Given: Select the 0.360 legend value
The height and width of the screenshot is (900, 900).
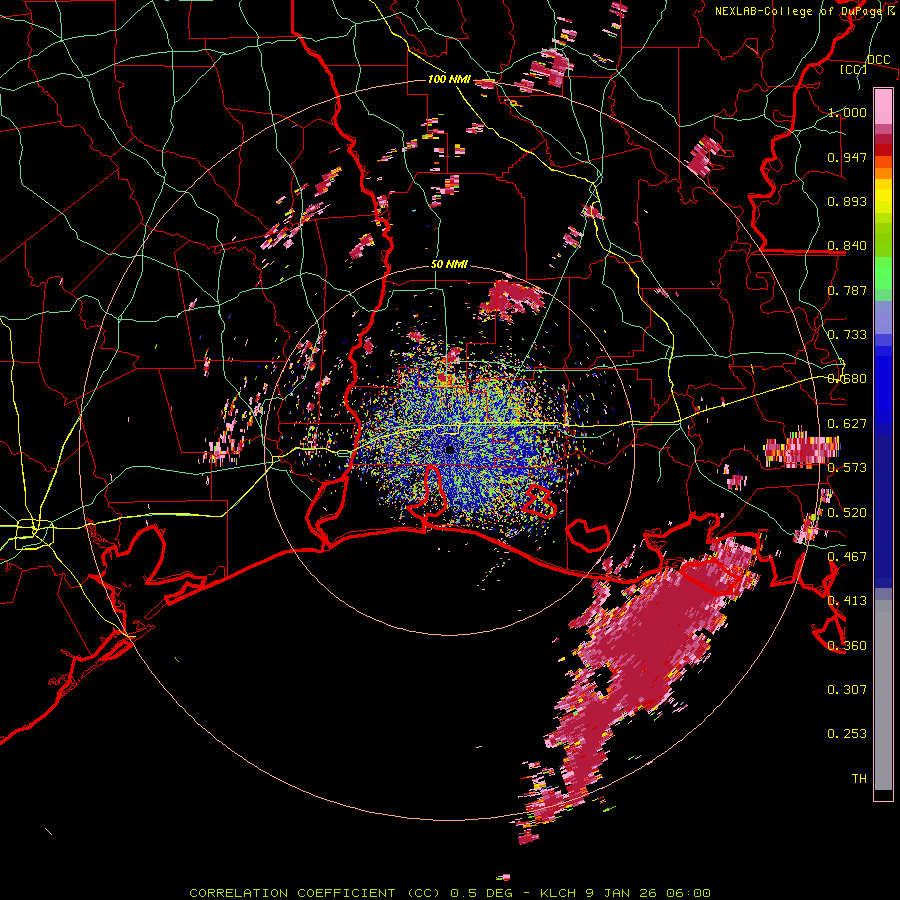Looking at the screenshot, I should (x=847, y=646).
